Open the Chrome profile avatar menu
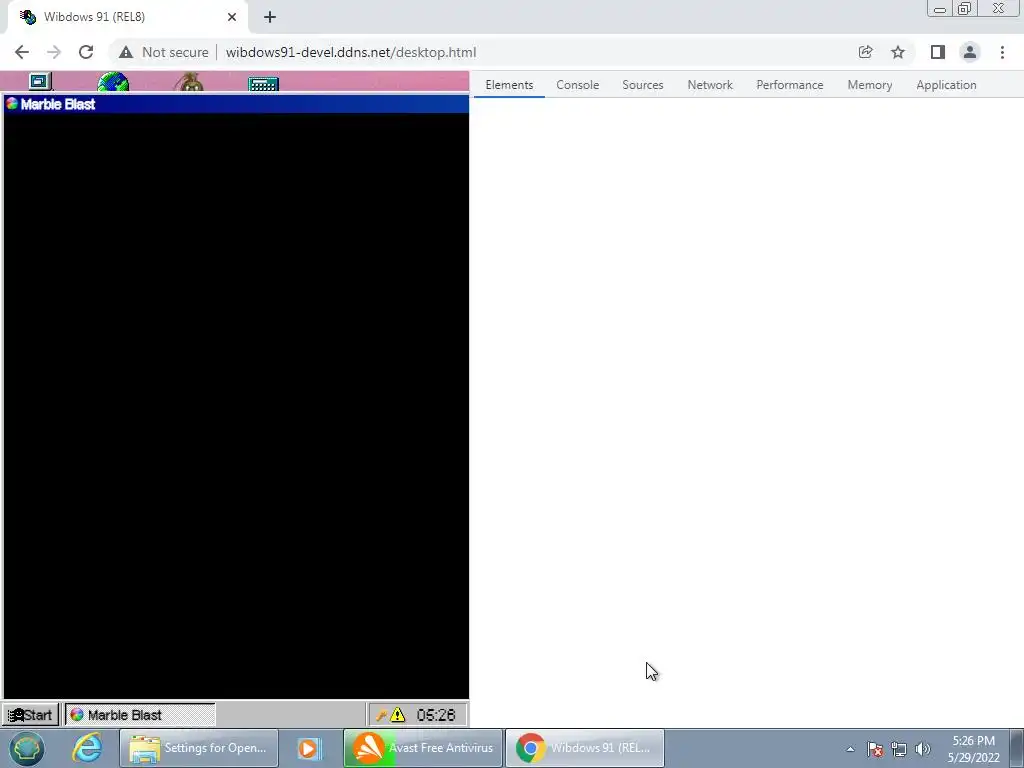This screenshot has height=768, width=1024. [970, 52]
